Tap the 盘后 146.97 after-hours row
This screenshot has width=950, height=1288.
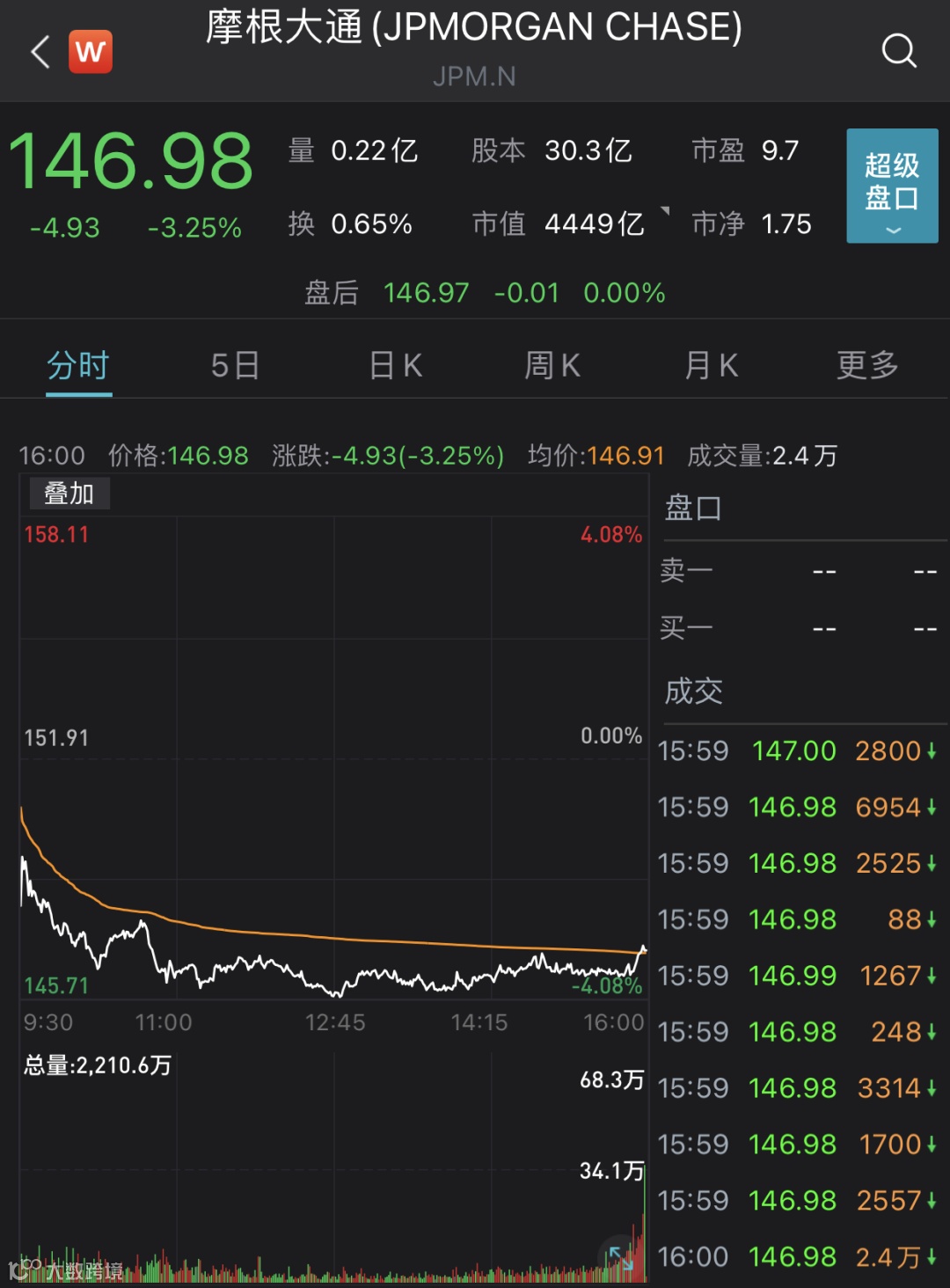coord(485,293)
